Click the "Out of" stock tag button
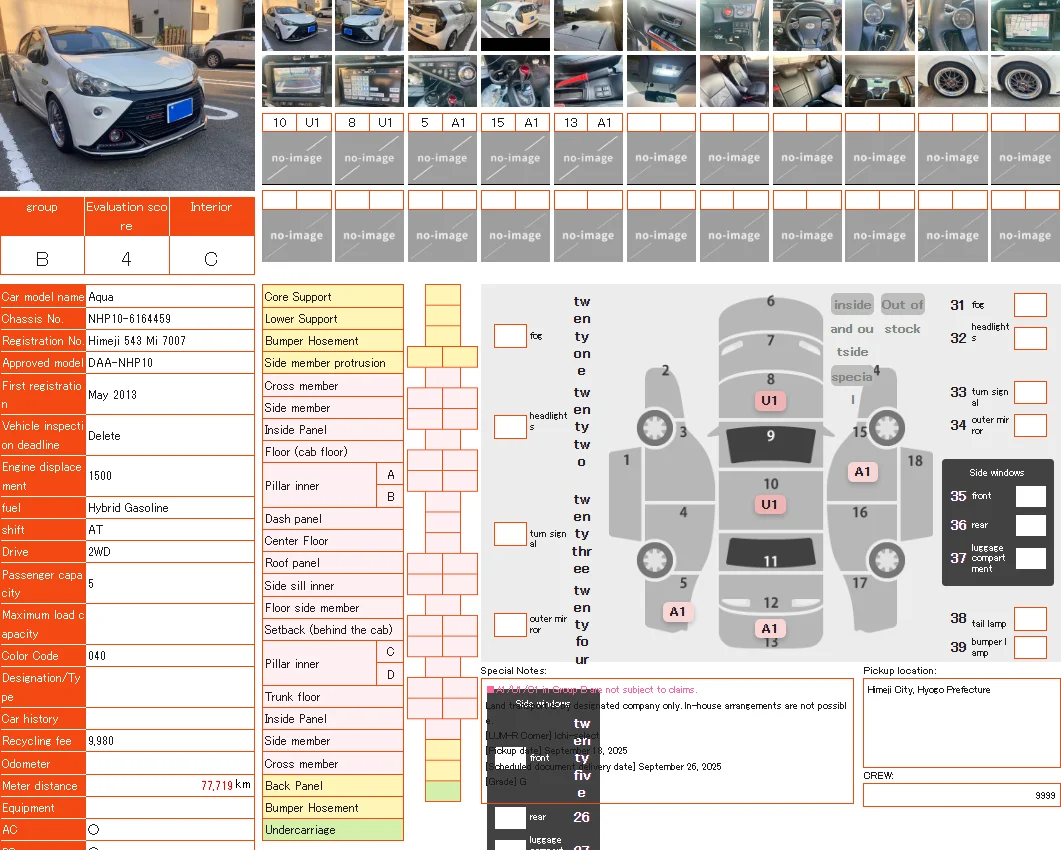Viewport: 1061px width, 850px height. click(x=902, y=305)
